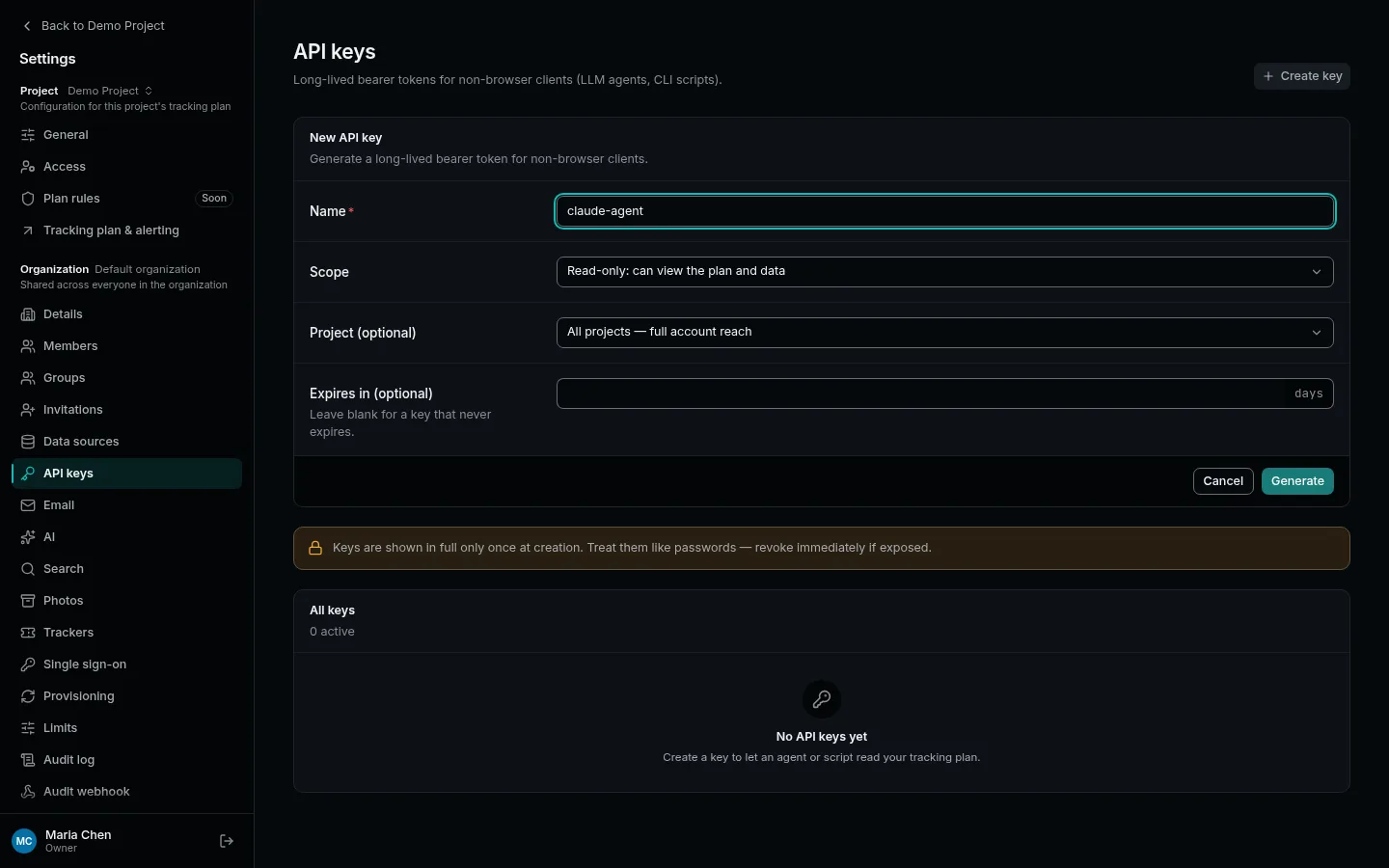
Task: Open the Audit log page
Action: coord(126,760)
